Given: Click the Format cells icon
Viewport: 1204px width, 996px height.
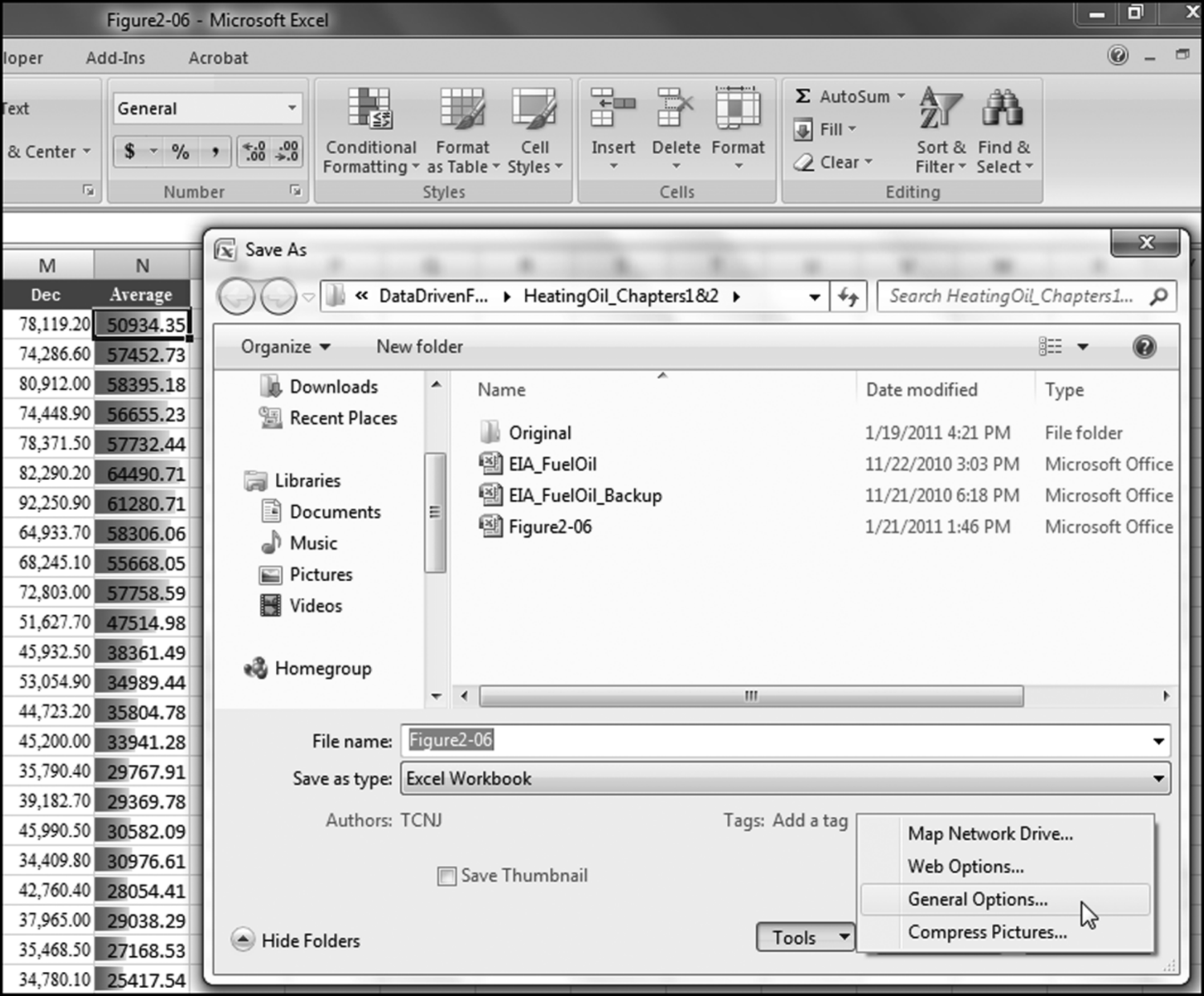Looking at the screenshot, I should click(x=738, y=108).
